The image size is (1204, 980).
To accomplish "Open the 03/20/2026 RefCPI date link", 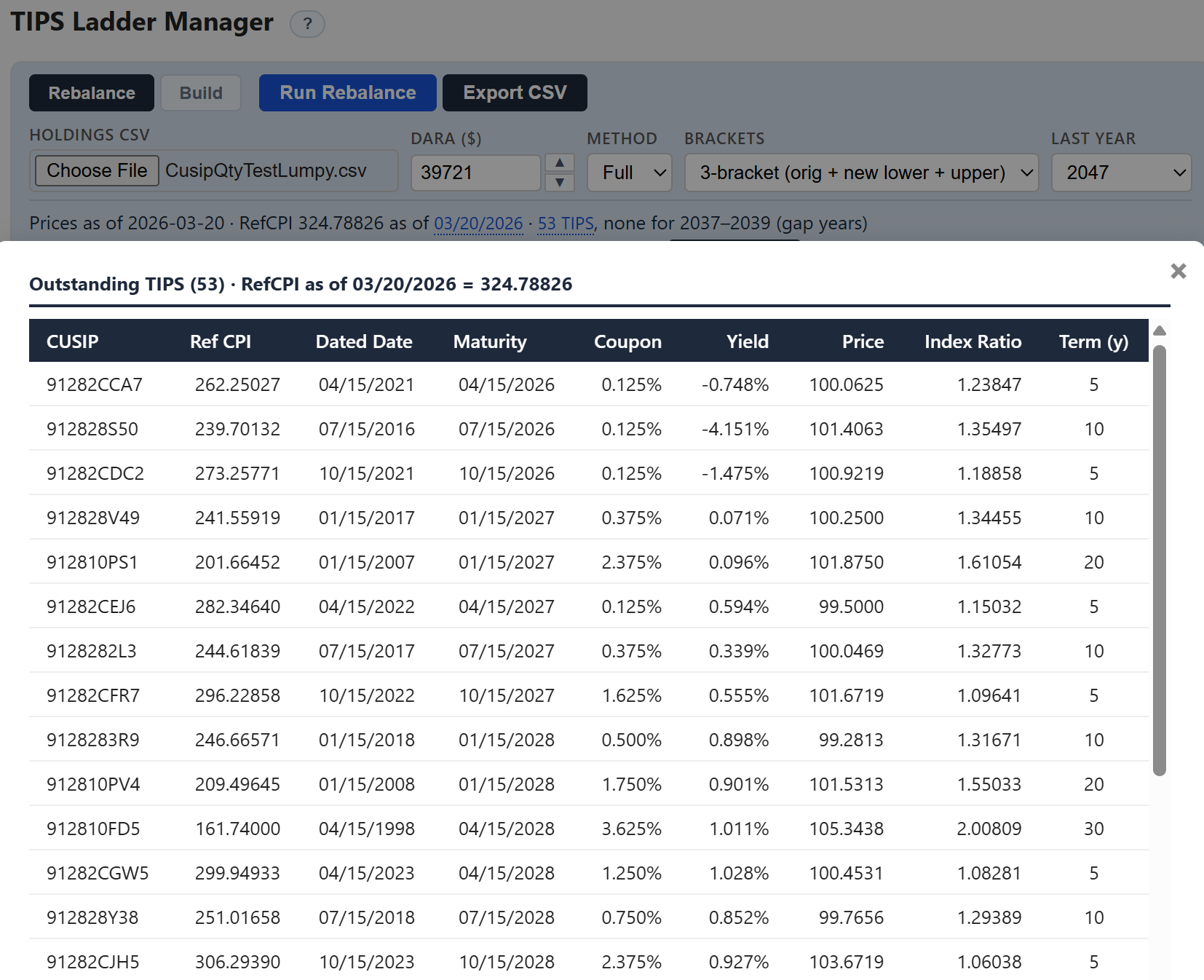I will tap(478, 224).
